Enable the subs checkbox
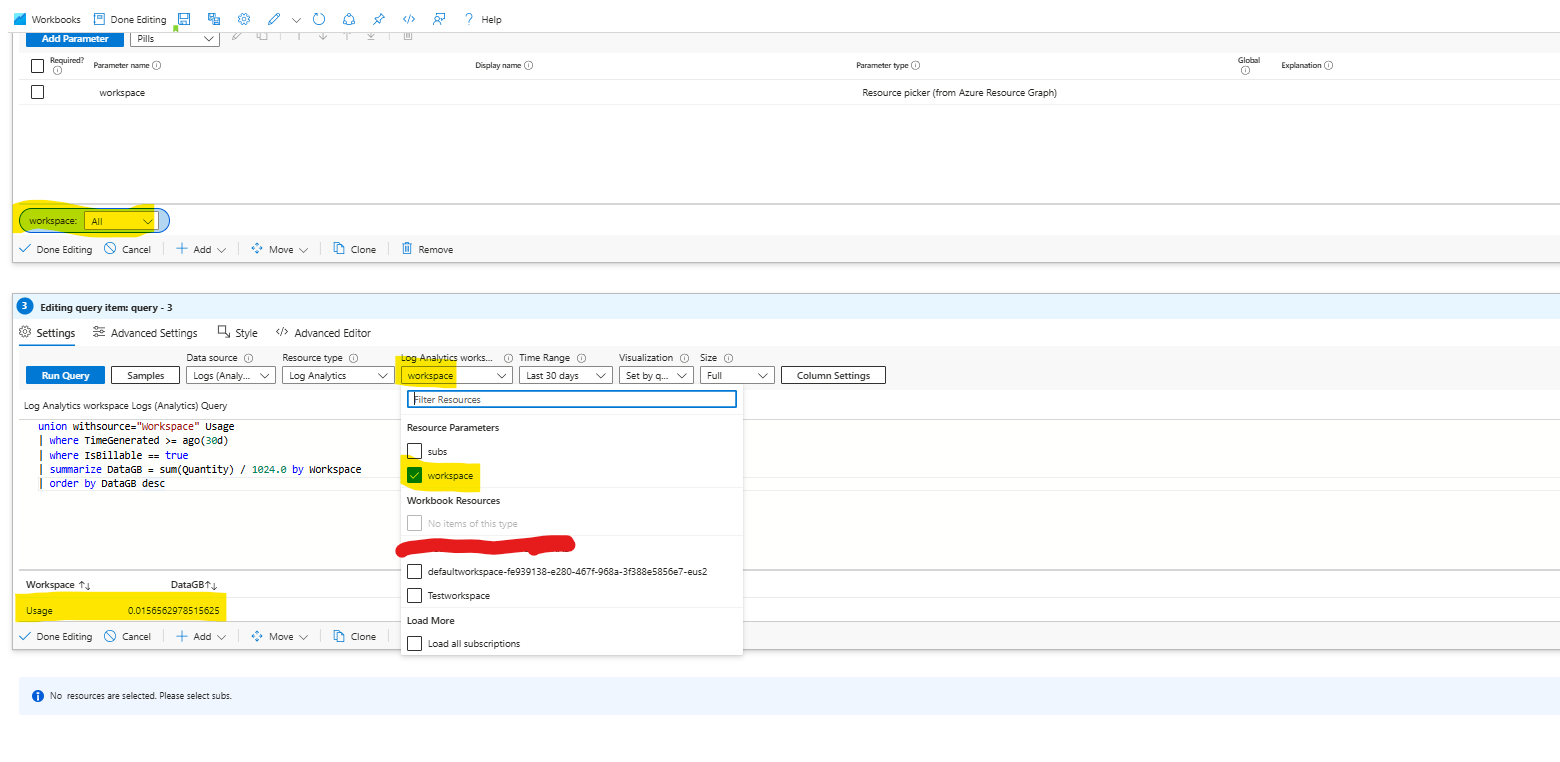This screenshot has width=1560, height=762. [415, 451]
